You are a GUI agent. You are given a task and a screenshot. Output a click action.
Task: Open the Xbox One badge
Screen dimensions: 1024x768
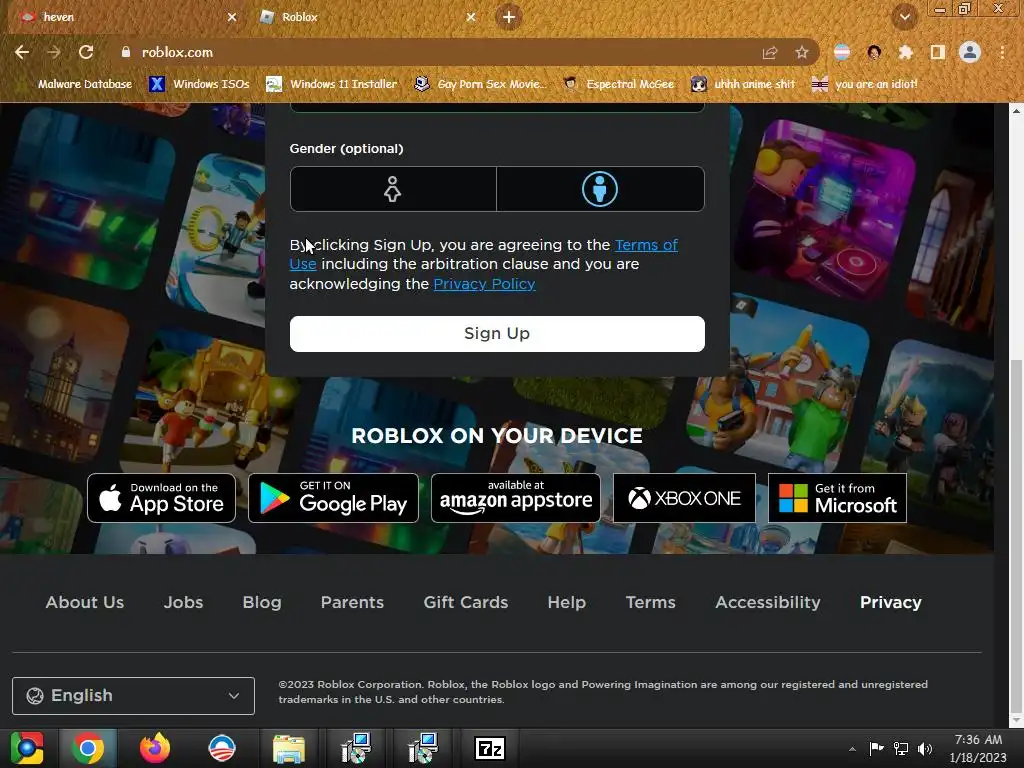684,498
